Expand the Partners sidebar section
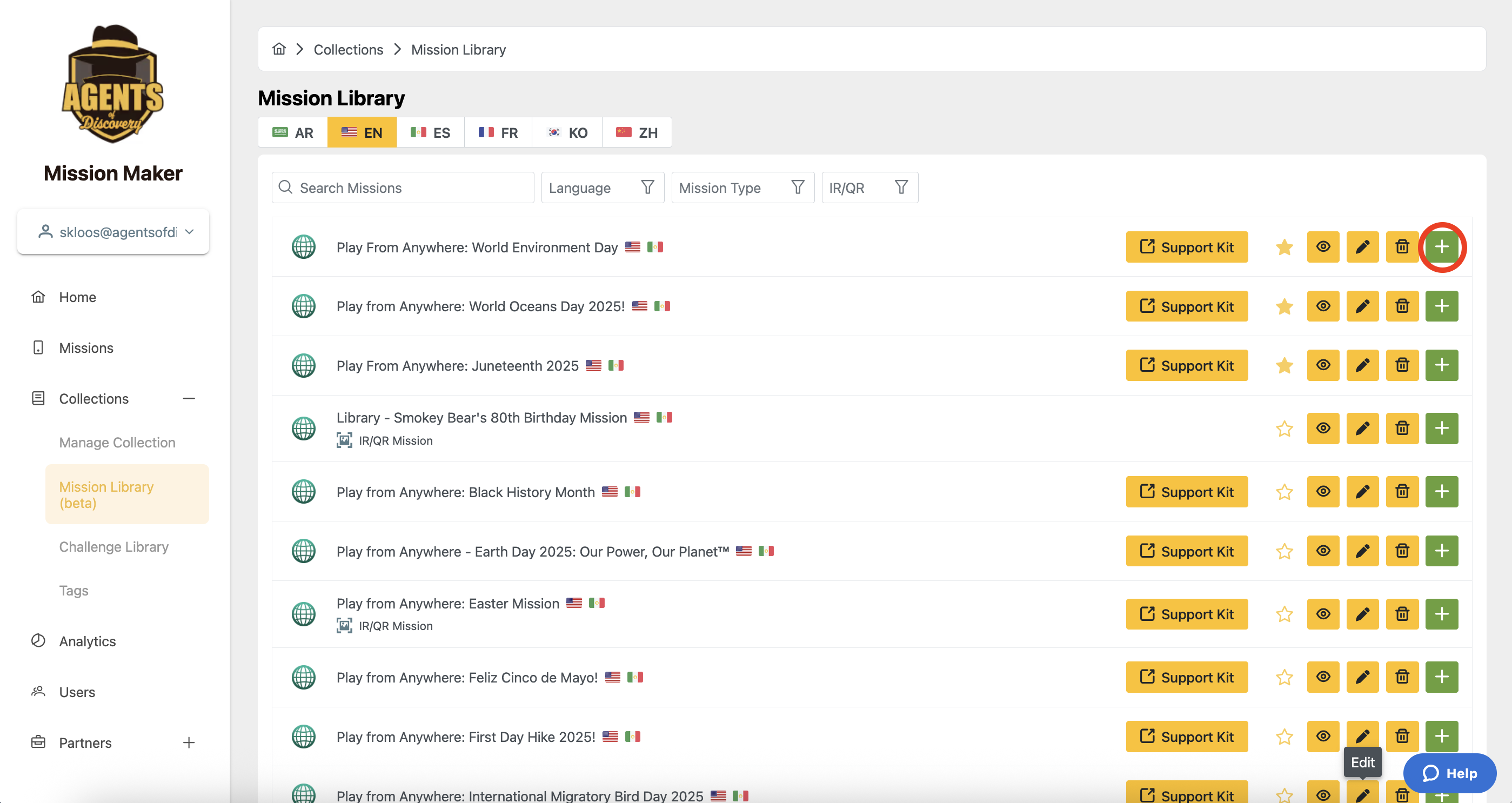 tap(189, 742)
